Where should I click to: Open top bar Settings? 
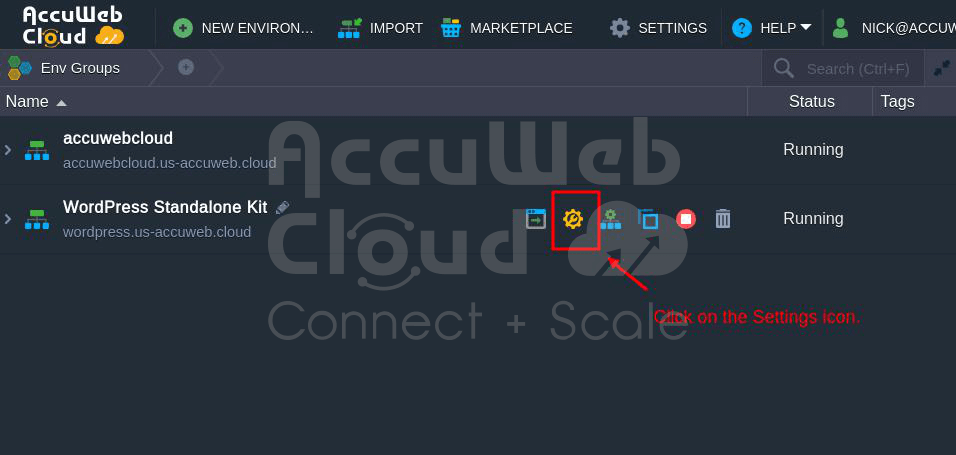(x=658, y=27)
